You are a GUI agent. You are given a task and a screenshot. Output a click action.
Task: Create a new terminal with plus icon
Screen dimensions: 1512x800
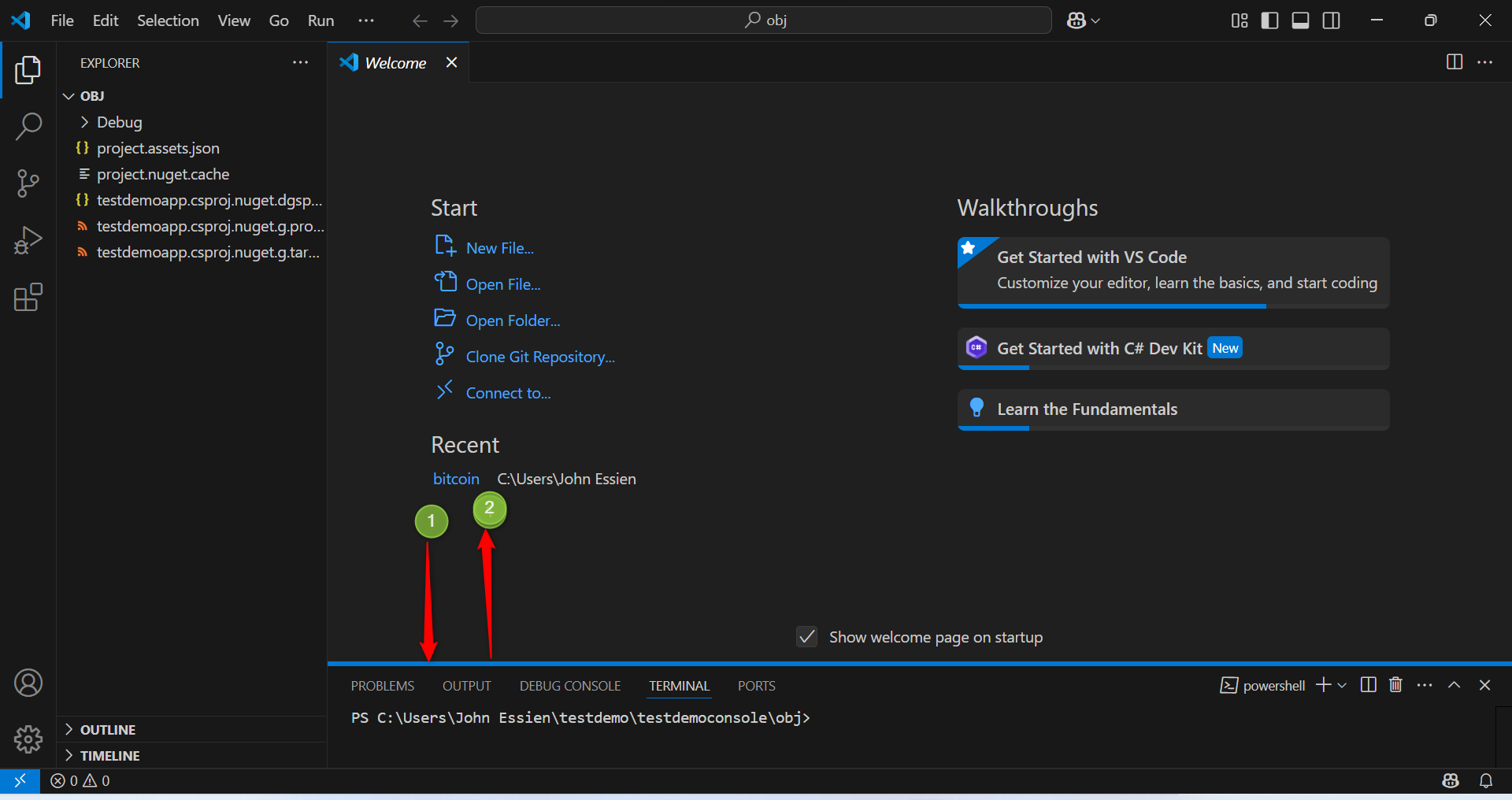1324,685
